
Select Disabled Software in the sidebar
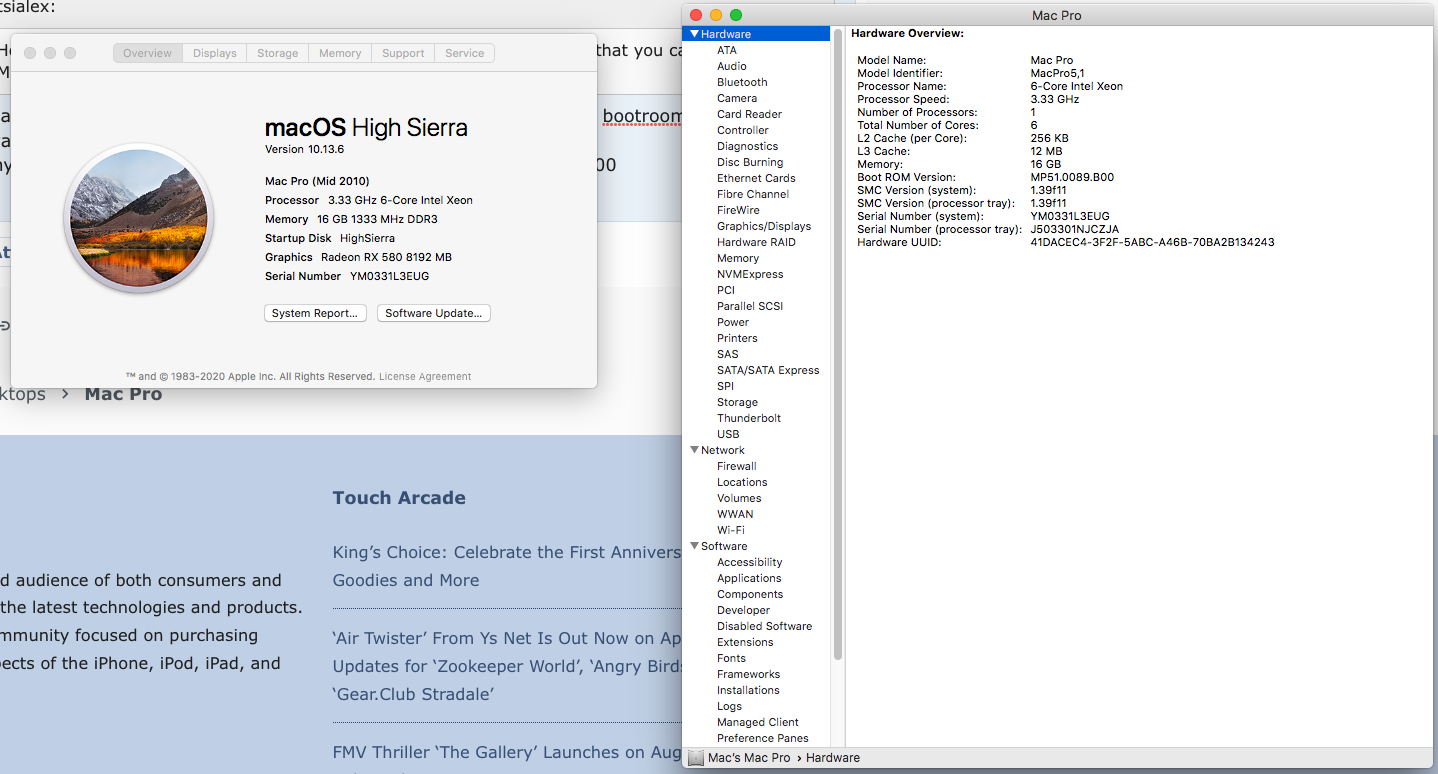click(764, 626)
